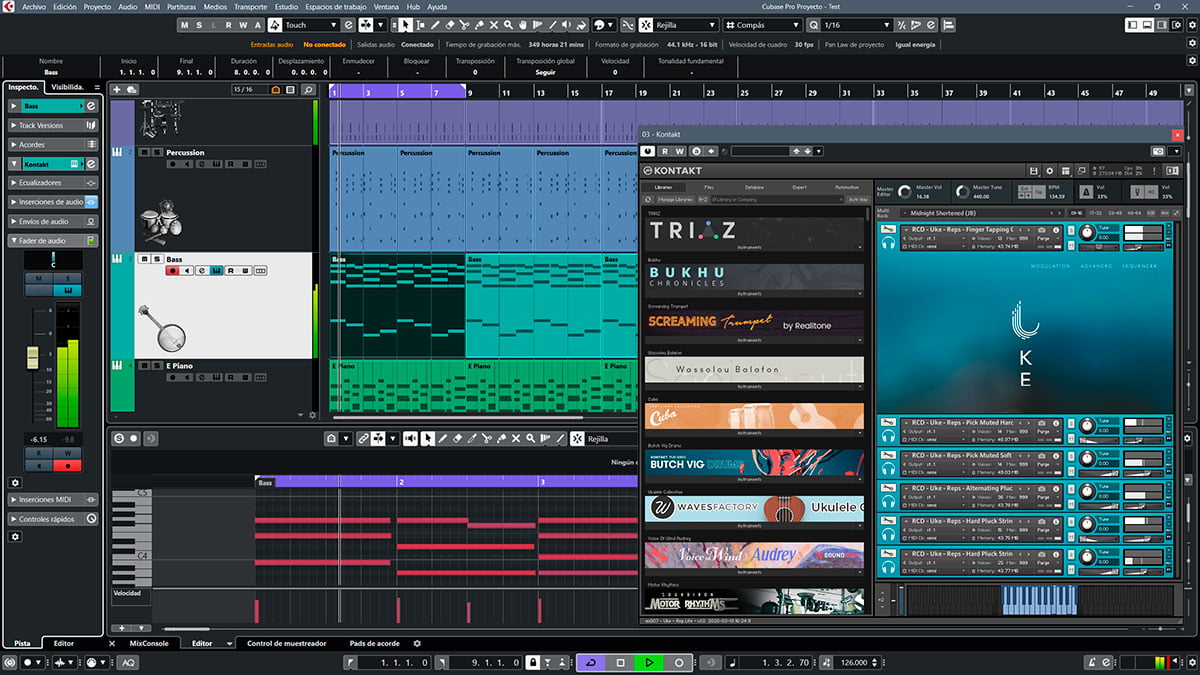Toggle Monitor on the Bass track
The width and height of the screenshot is (1200, 675).
[x=187, y=271]
